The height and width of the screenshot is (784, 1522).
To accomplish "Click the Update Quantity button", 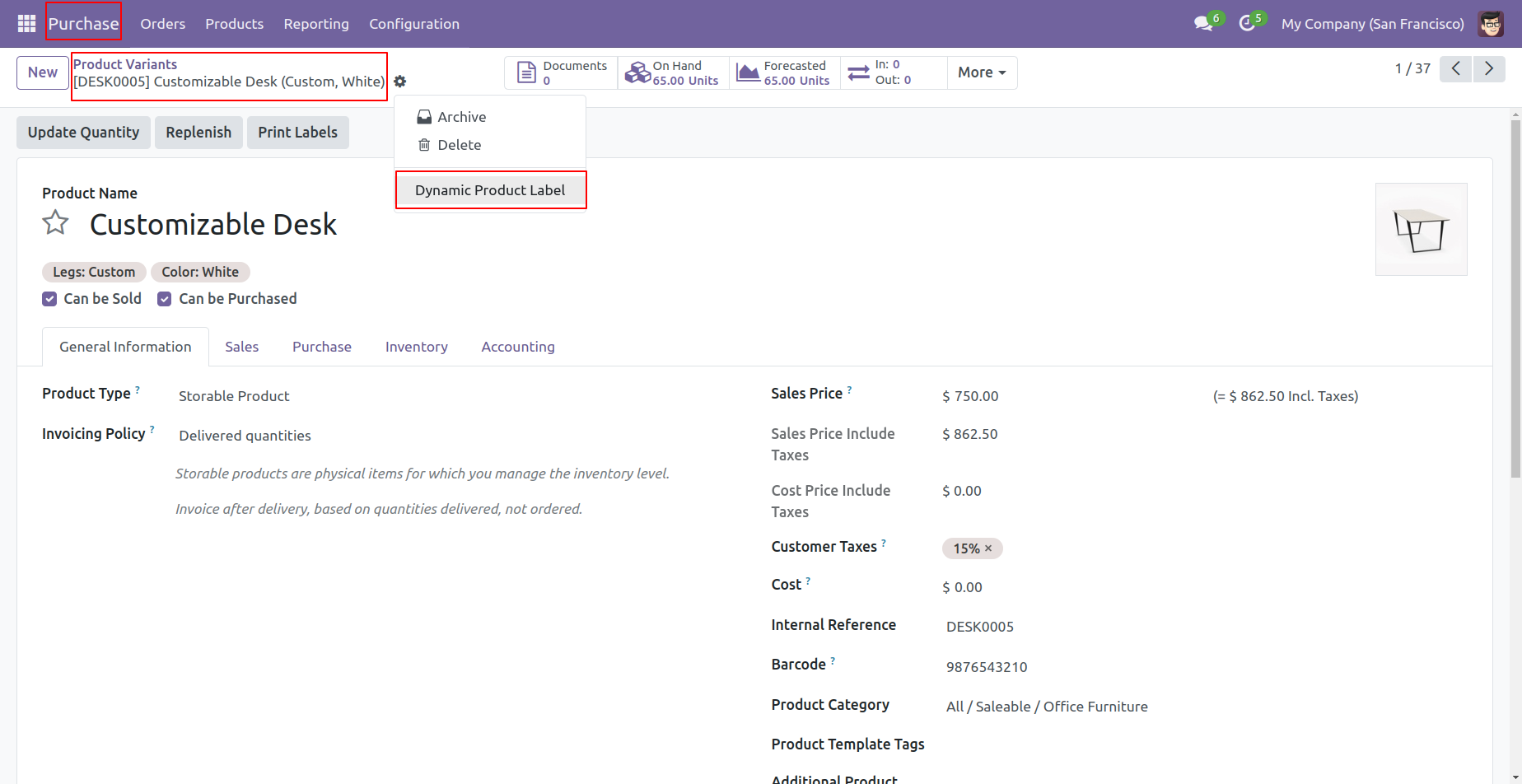I will [83, 133].
